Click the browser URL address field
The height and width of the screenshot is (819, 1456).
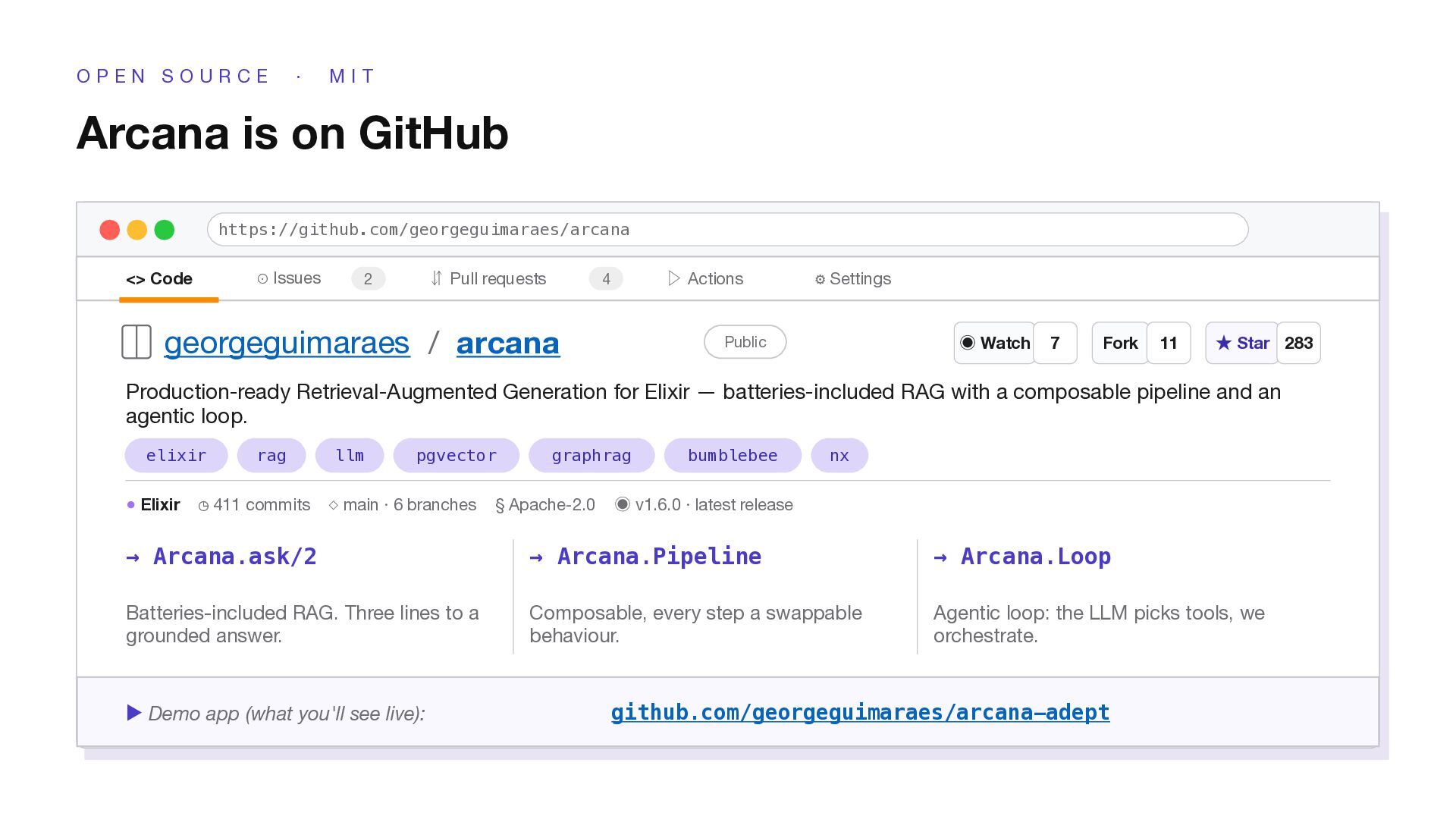(726, 230)
